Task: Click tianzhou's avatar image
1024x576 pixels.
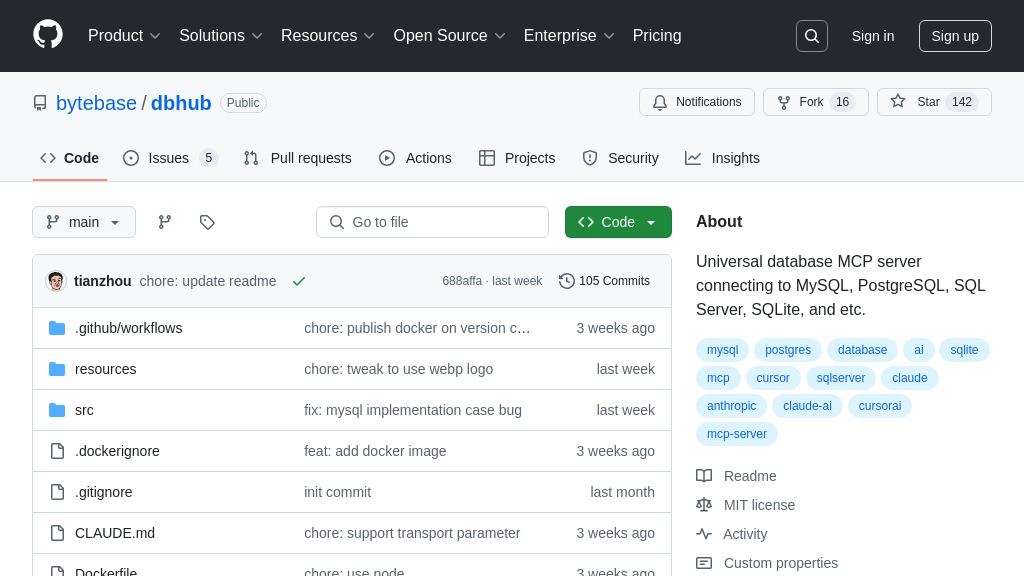Action: (x=56, y=281)
